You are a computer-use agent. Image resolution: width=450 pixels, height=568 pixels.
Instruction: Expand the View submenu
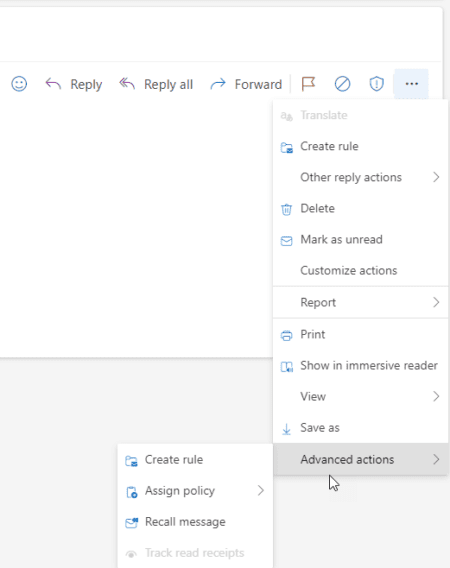click(x=361, y=397)
